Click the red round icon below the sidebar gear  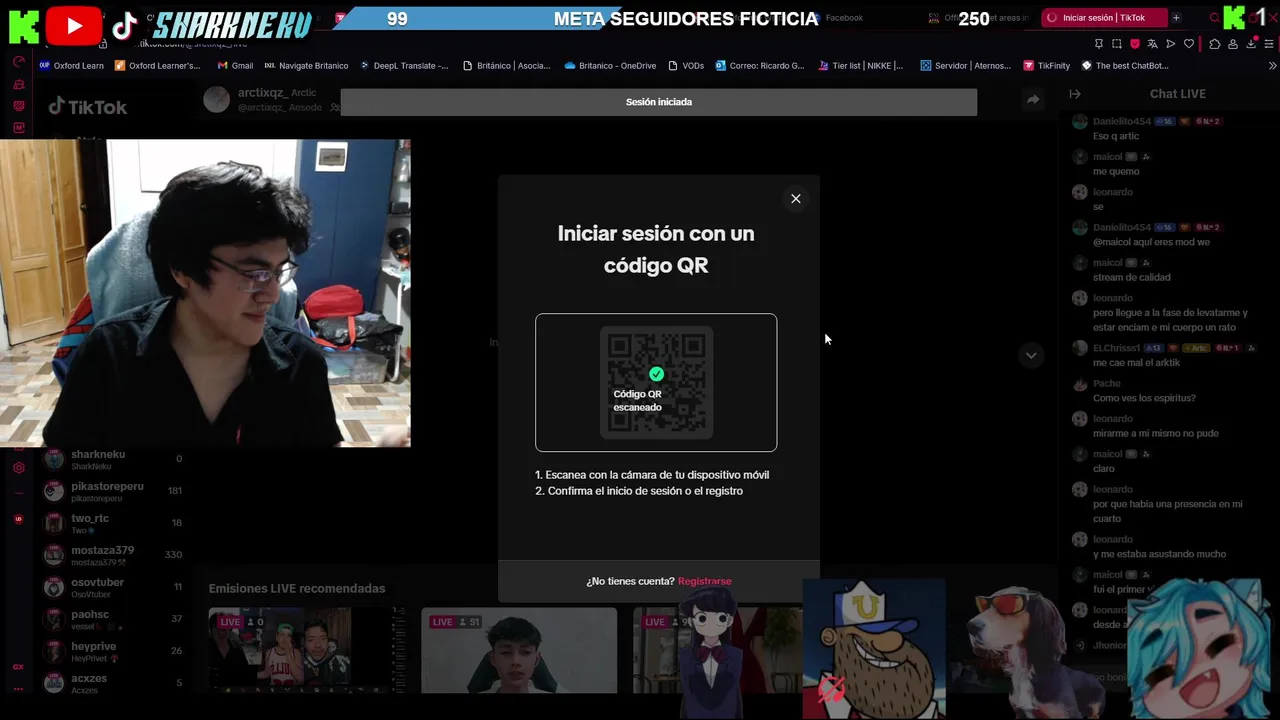[18, 519]
